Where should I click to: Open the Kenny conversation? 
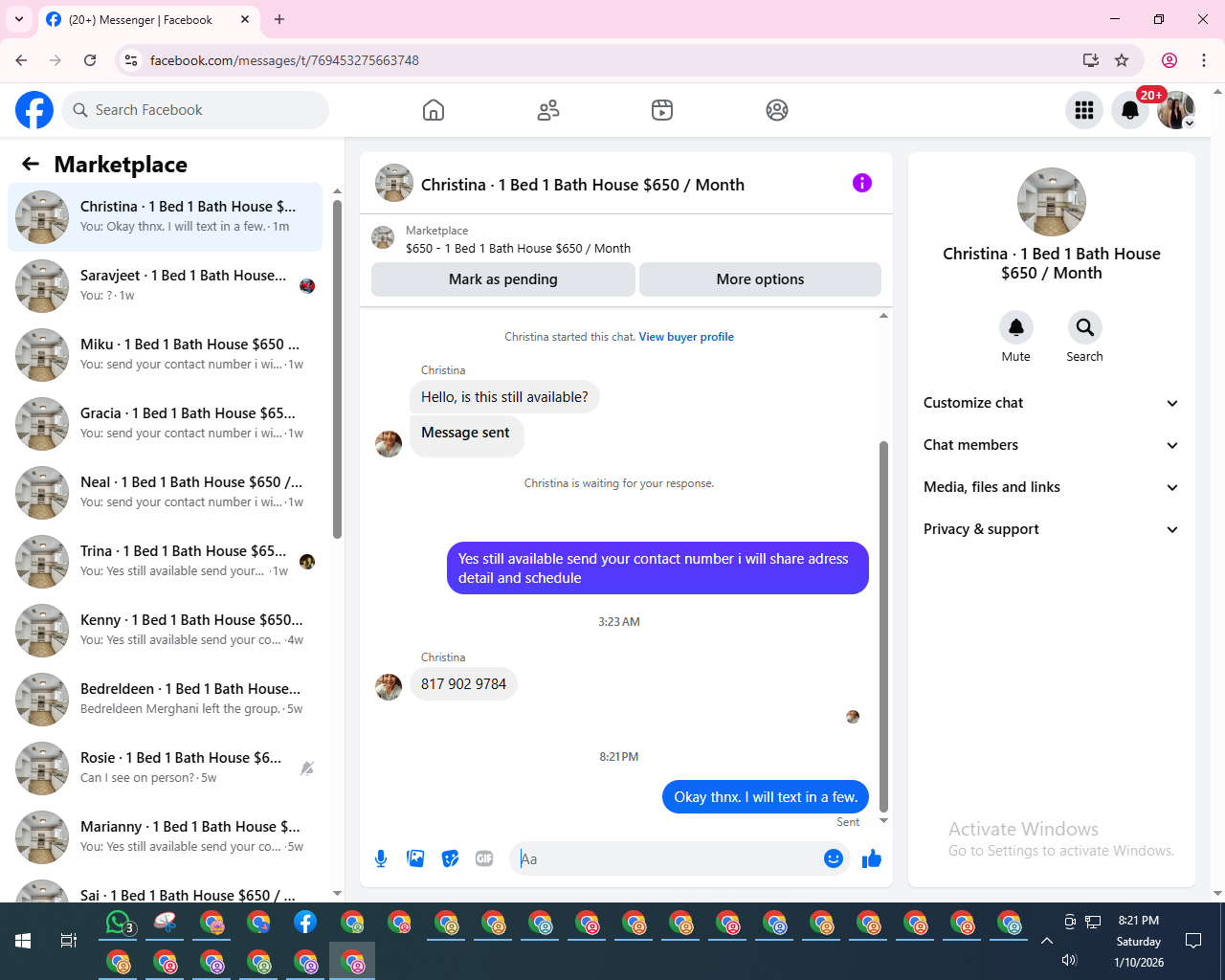pyautogui.click(x=166, y=630)
